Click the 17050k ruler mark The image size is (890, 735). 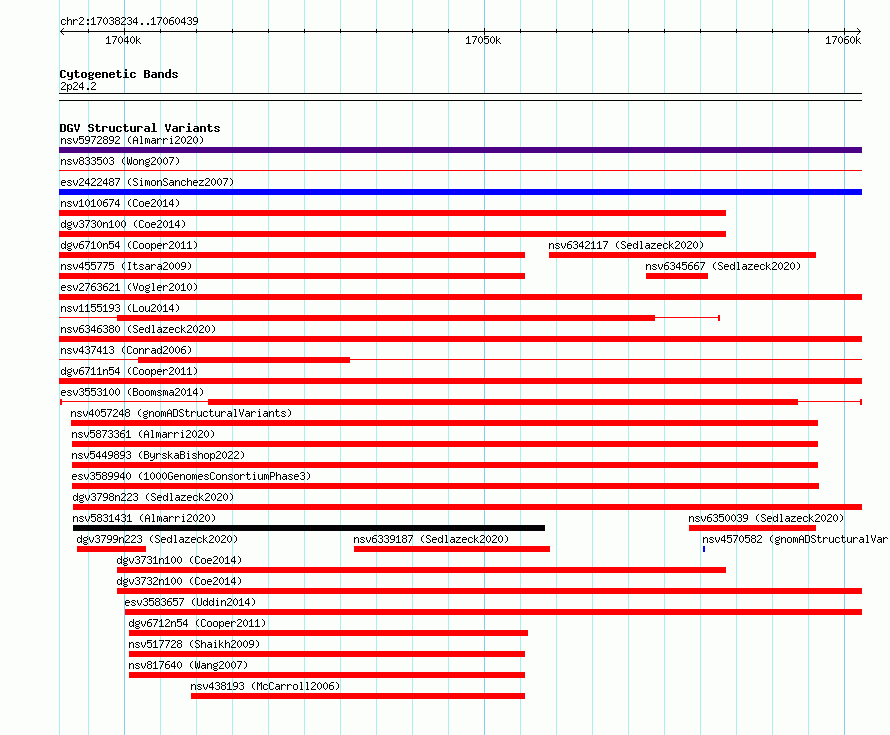point(483,40)
